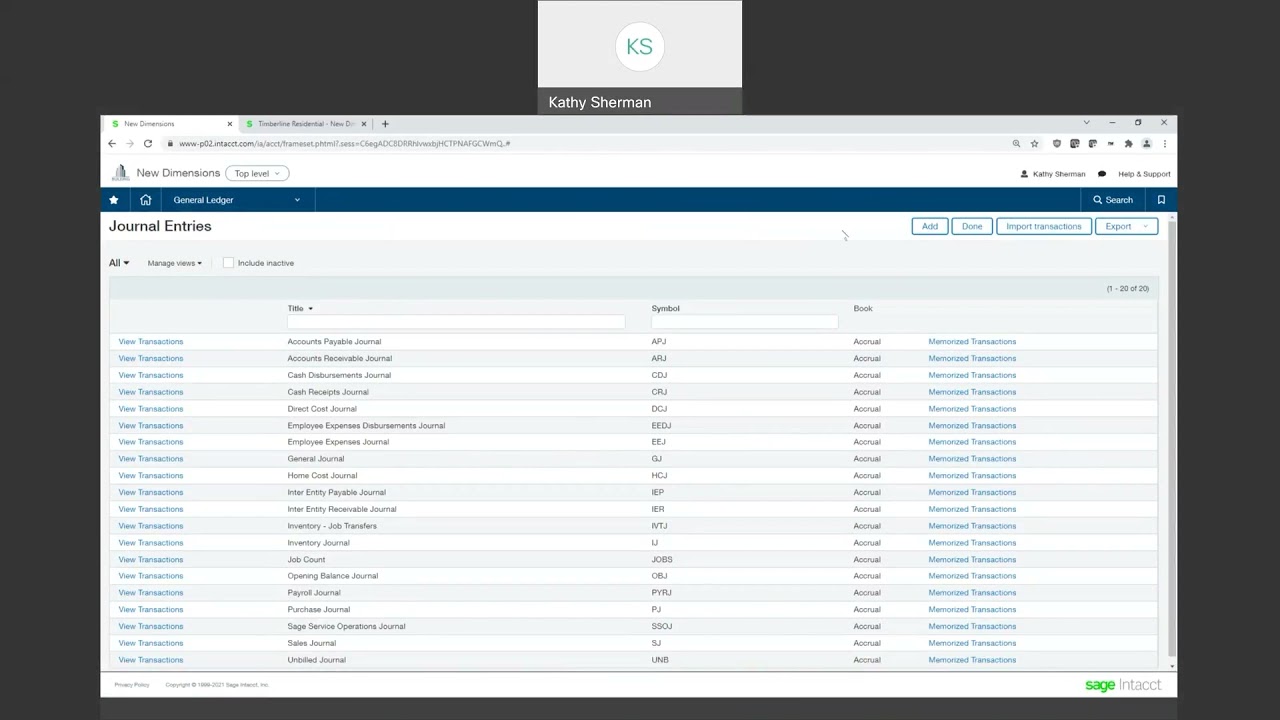The height and width of the screenshot is (720, 1280).
Task: Open favorites star in Intacct nav bar
Action: click(x=114, y=200)
